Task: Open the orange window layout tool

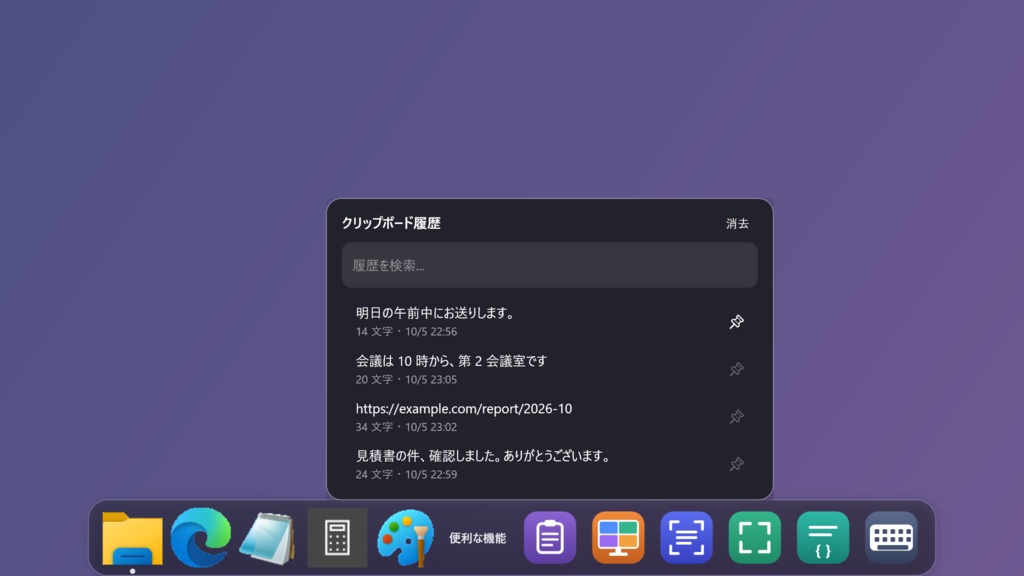Action: [x=618, y=537]
